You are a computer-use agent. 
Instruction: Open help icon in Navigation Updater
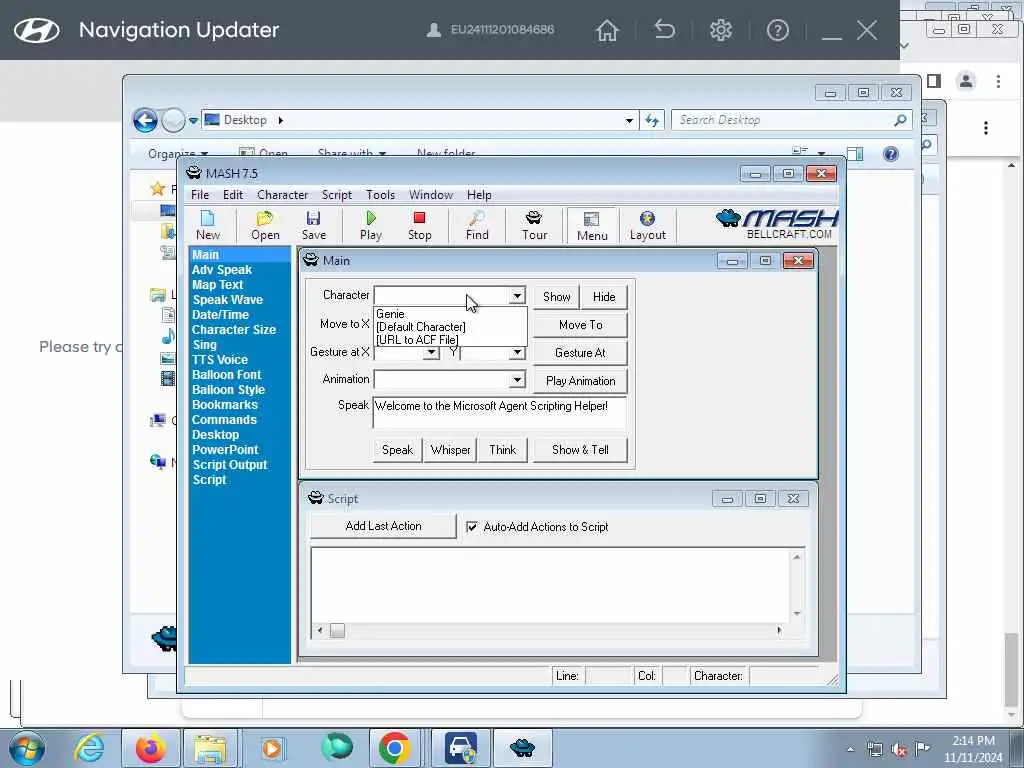(778, 30)
